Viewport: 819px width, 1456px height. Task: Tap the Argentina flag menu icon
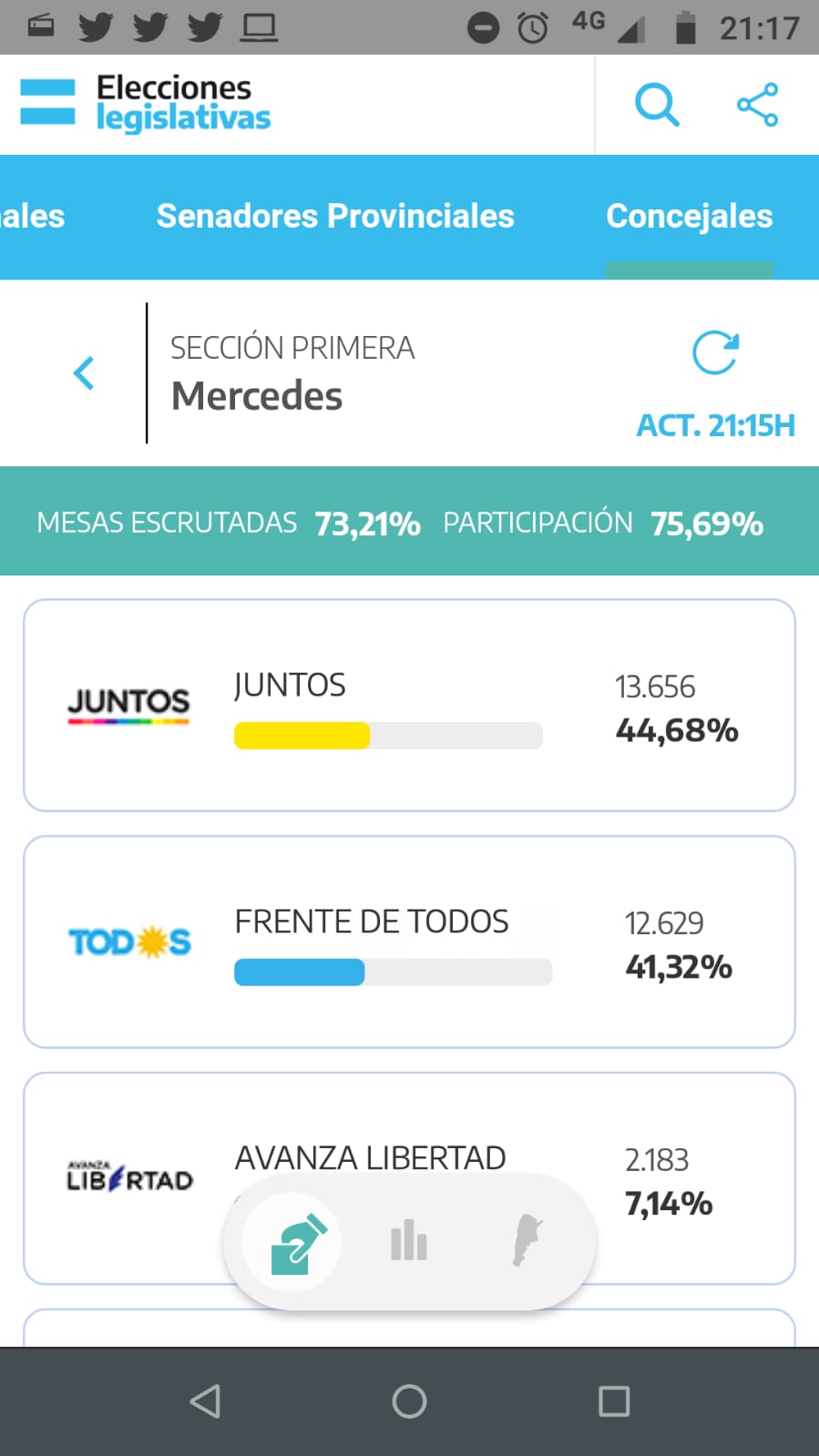click(47, 102)
